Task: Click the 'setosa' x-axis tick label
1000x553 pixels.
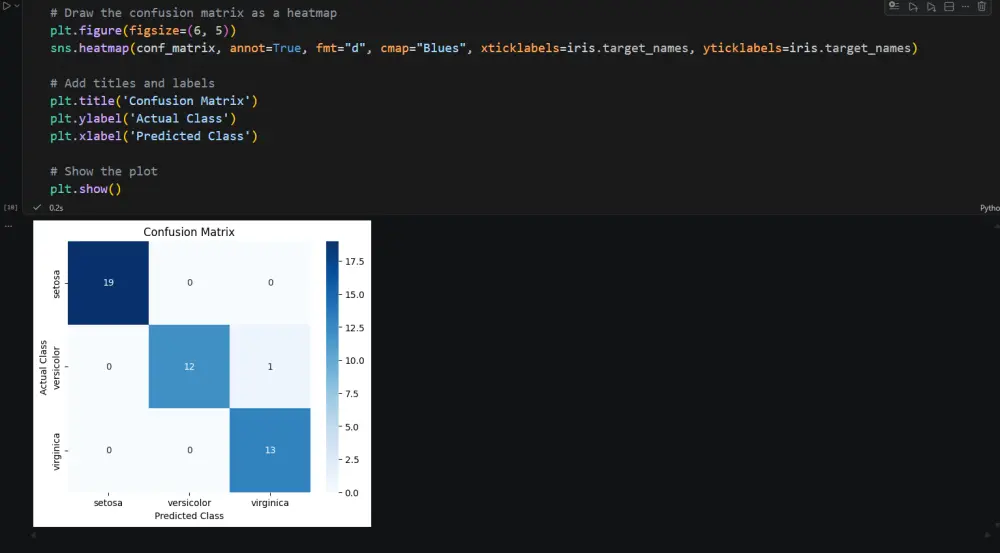Action: tap(108, 503)
